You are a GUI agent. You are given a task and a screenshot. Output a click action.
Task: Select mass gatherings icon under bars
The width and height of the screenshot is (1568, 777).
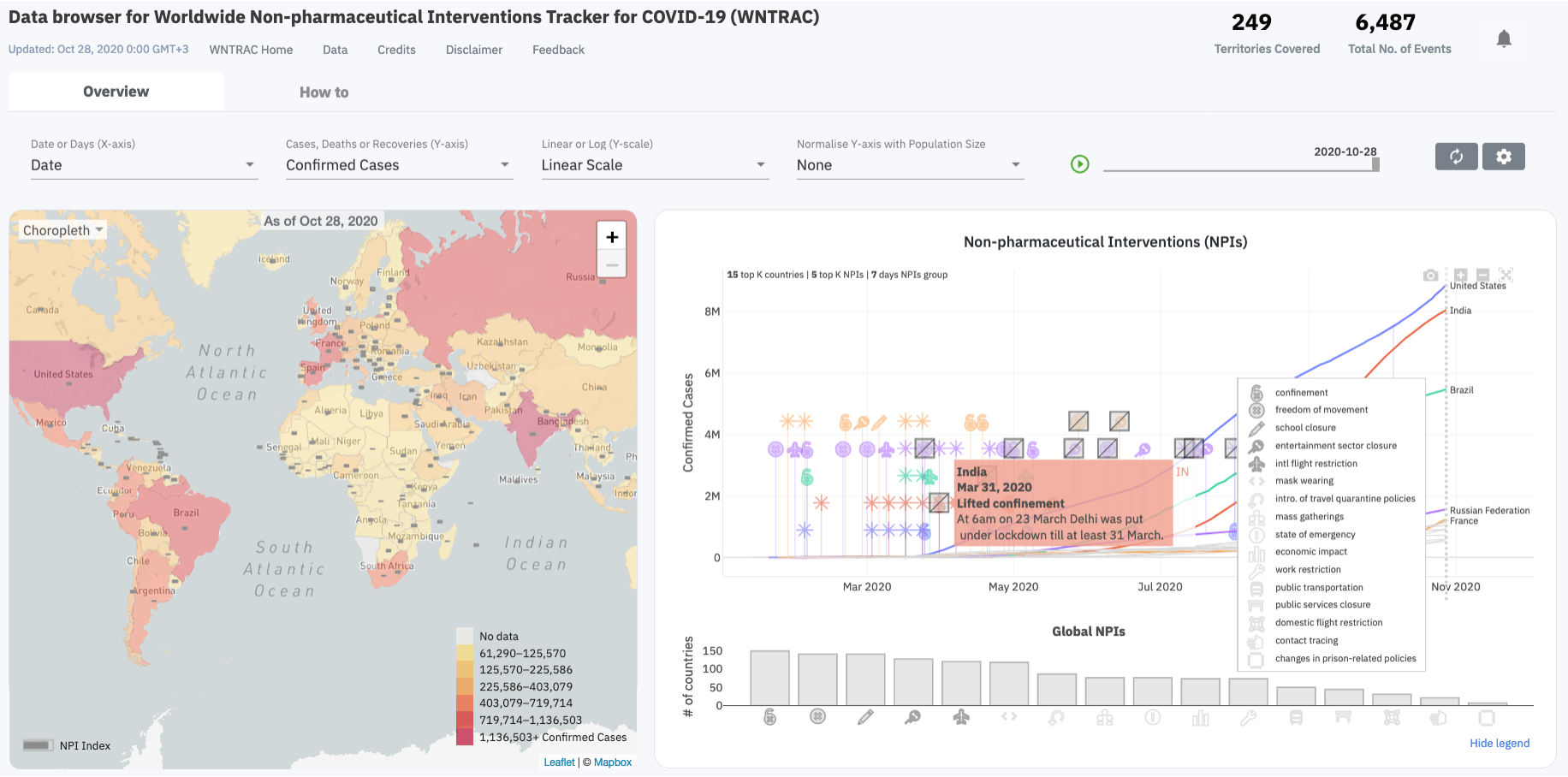click(x=1105, y=717)
